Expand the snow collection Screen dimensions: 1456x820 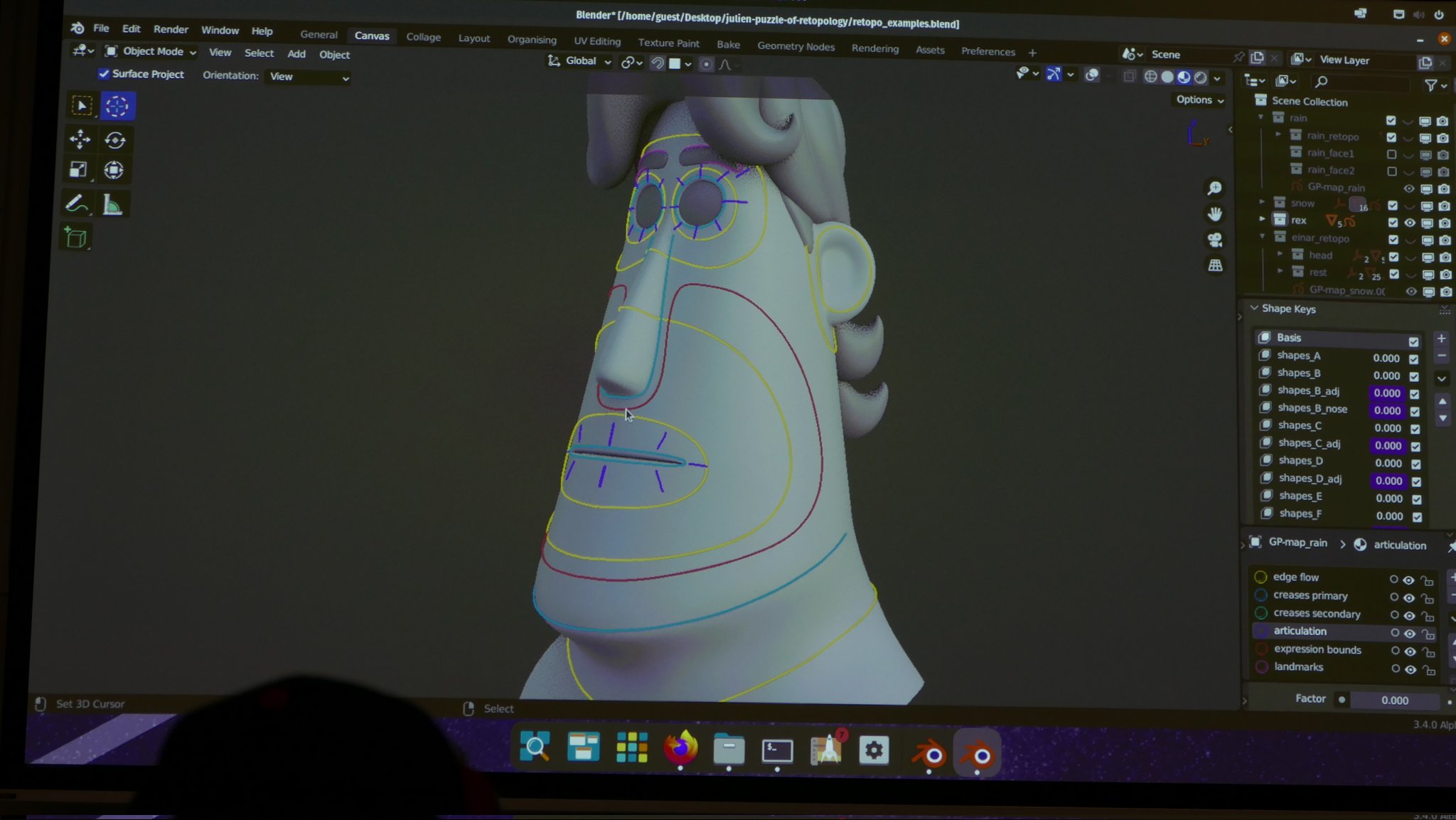[x=1262, y=203]
